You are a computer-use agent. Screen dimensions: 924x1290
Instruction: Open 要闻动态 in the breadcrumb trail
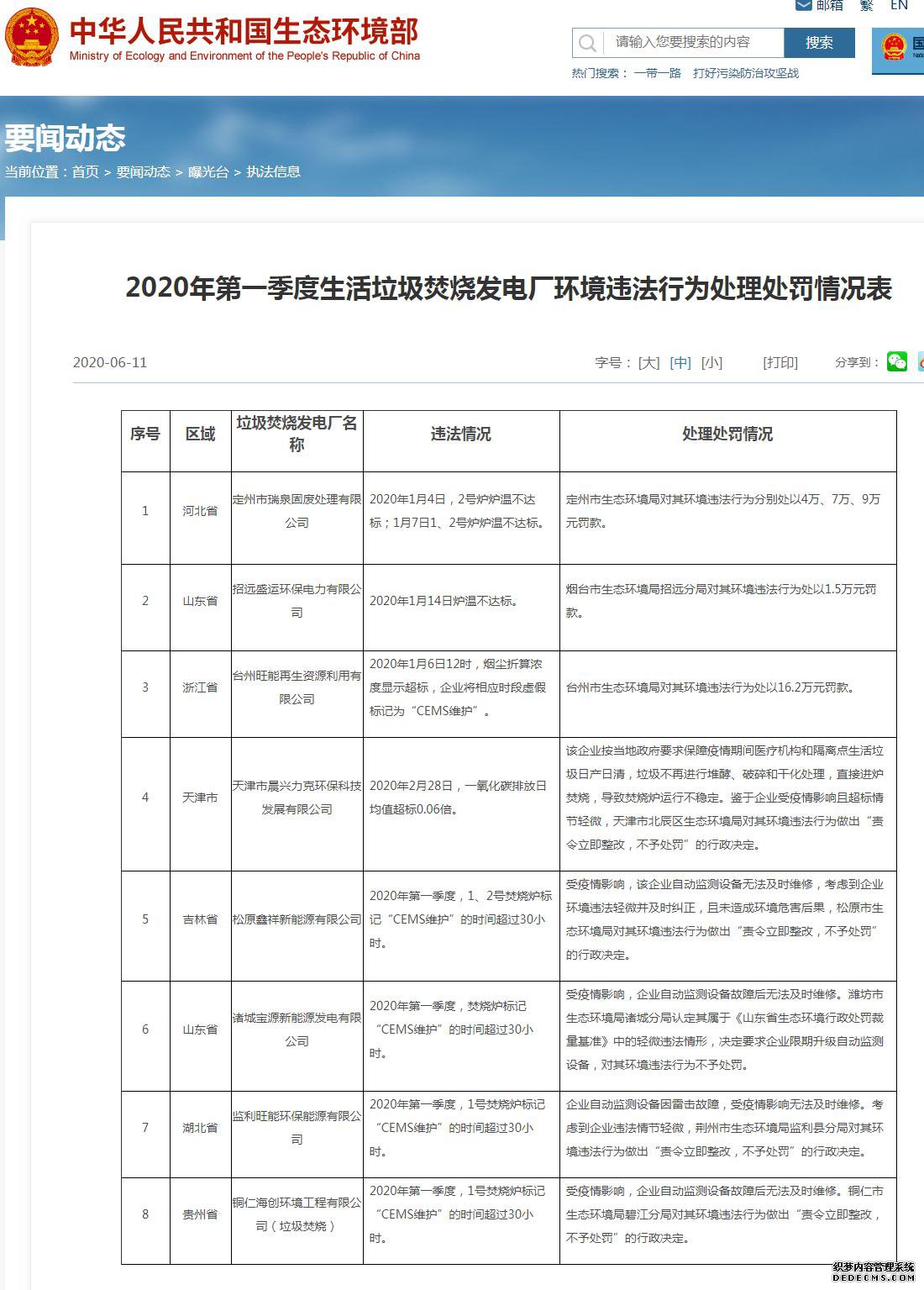pyautogui.click(x=143, y=171)
